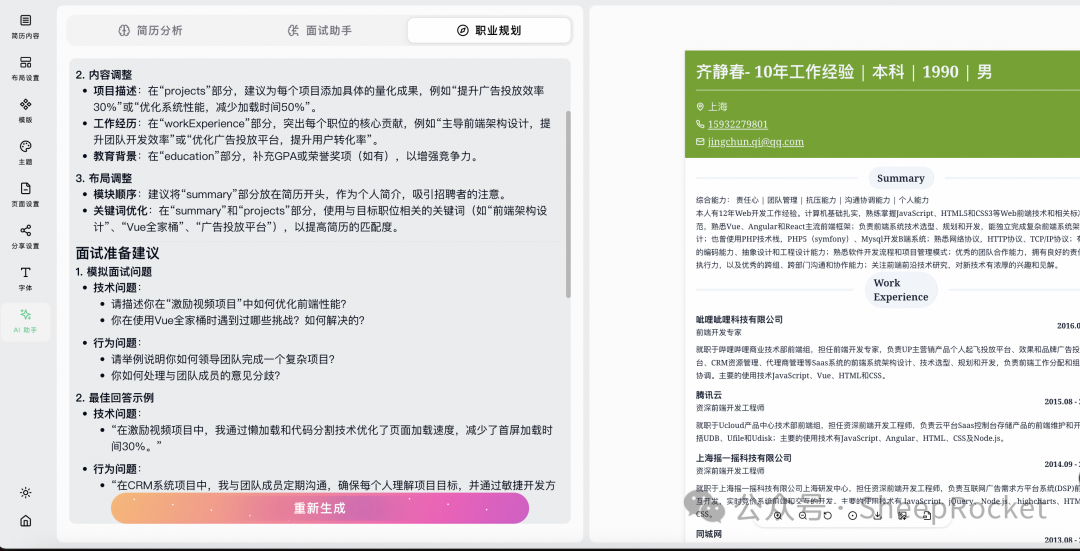1080x551 pixels.
Task: Switch to the 面试助手 tab
Action: [320, 30]
